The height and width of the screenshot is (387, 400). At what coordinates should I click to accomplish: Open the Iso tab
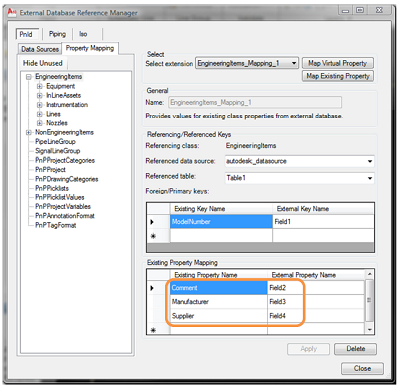point(83,34)
